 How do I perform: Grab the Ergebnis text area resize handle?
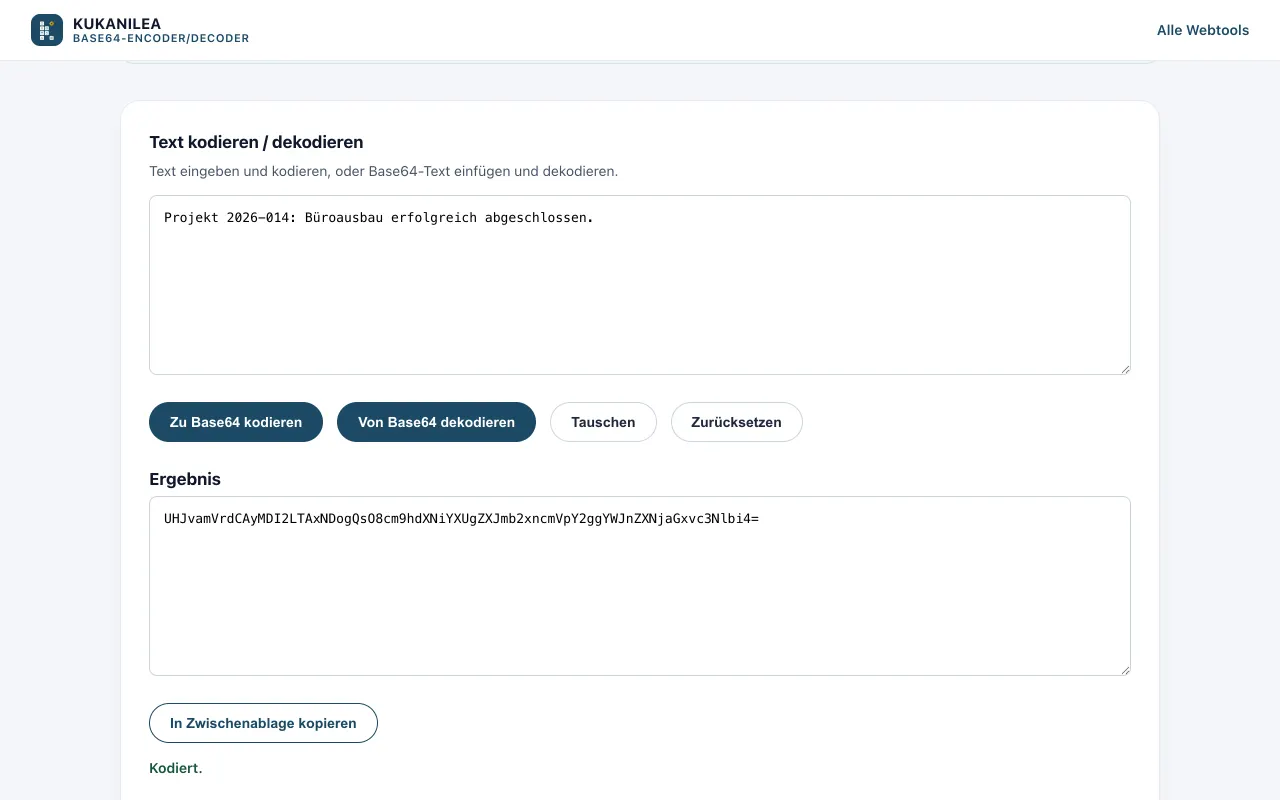click(x=1124, y=669)
